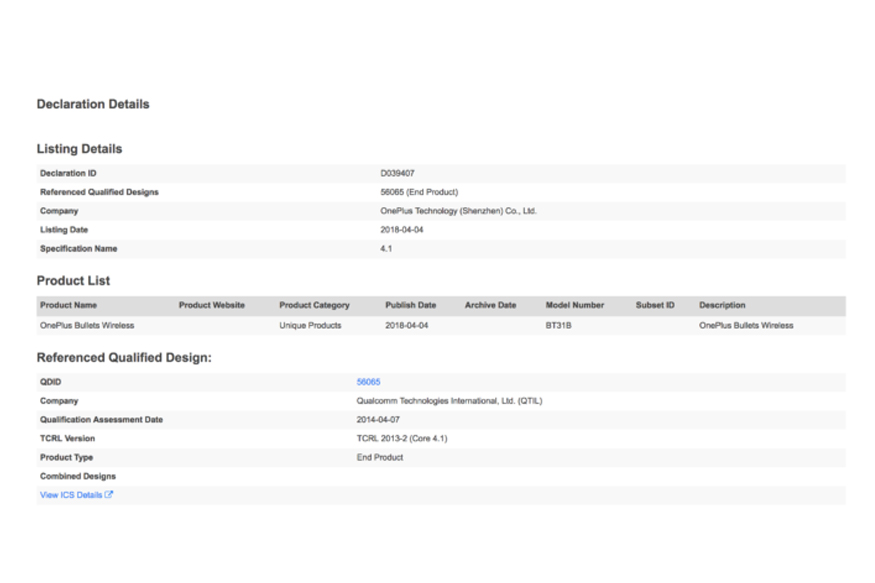Screen dimensions: 875x583
Task: Click the Declaration Details heading
Action: (93, 104)
